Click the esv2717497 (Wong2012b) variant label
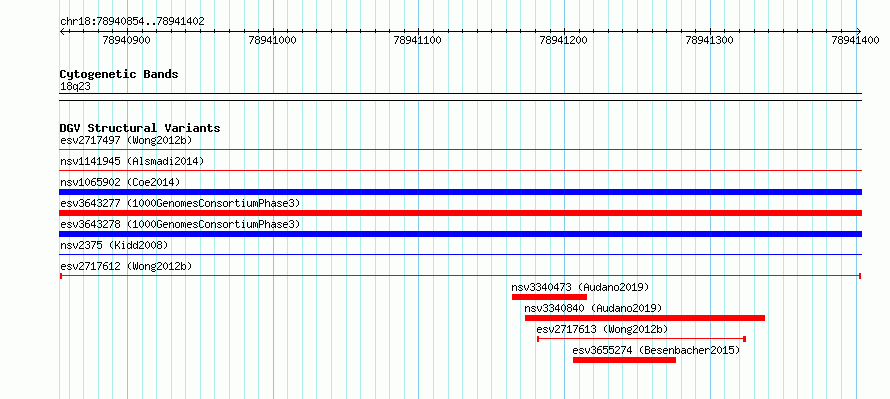The width and height of the screenshot is (890, 399). tap(126, 140)
